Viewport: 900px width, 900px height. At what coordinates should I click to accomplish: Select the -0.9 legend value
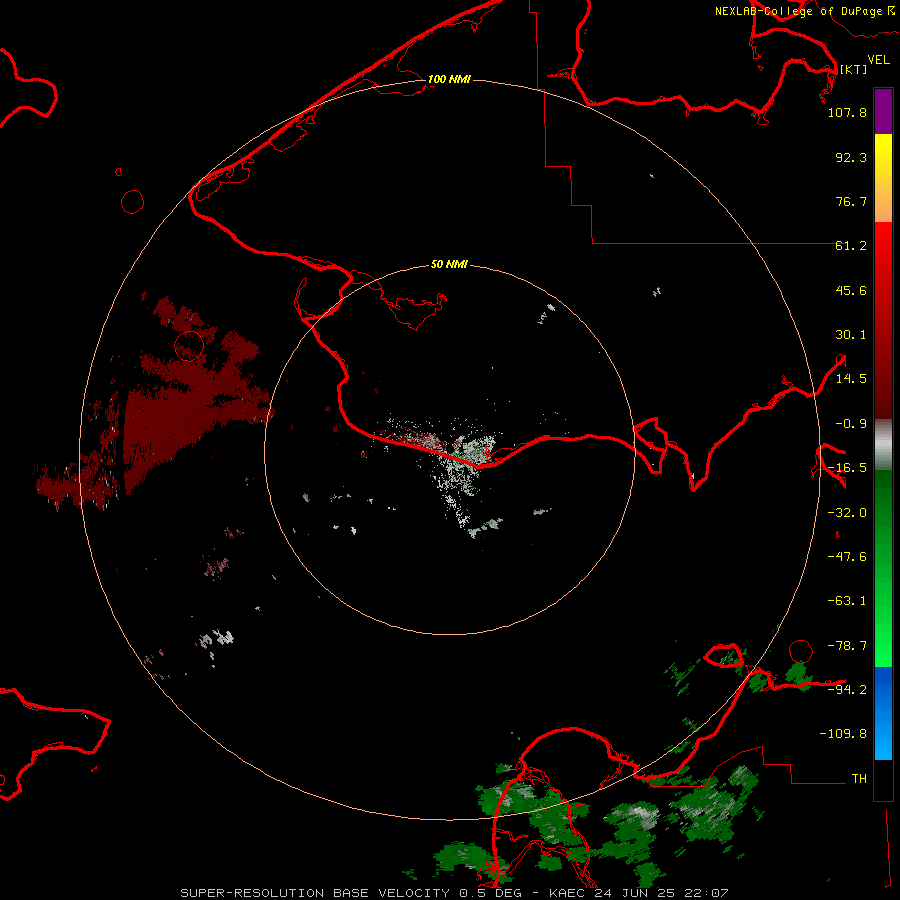click(x=851, y=424)
